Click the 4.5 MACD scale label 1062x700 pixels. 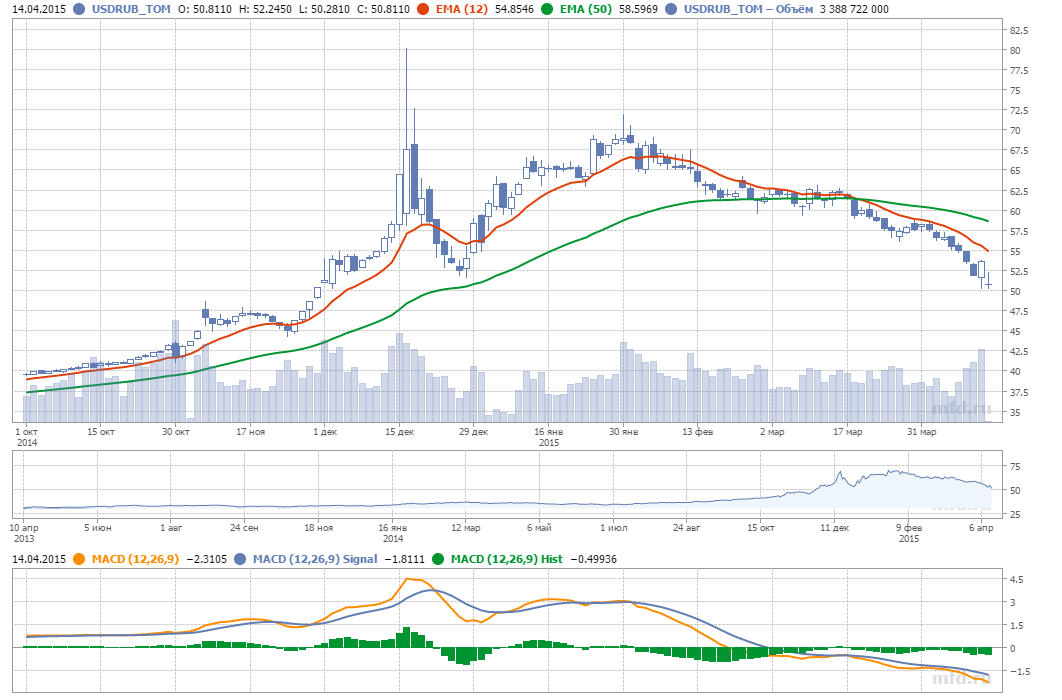coord(1017,580)
